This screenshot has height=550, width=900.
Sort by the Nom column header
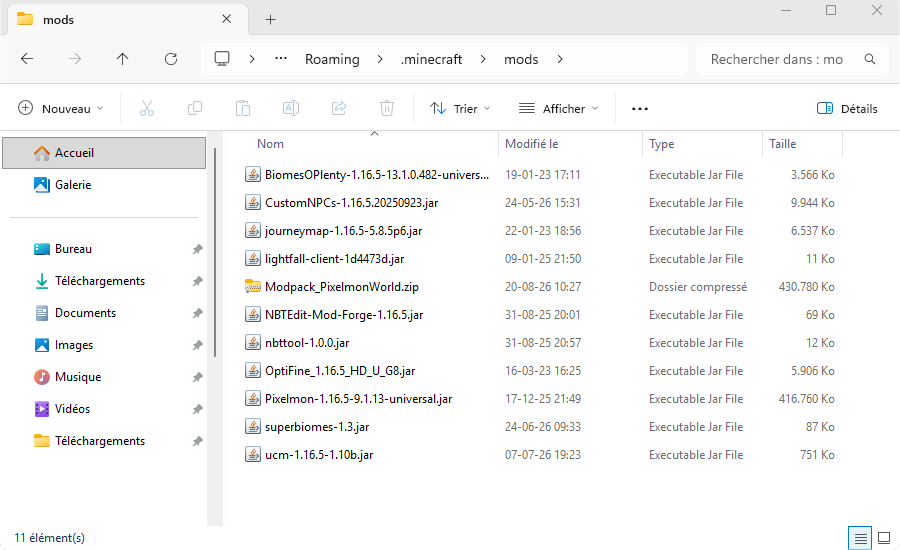click(x=270, y=144)
